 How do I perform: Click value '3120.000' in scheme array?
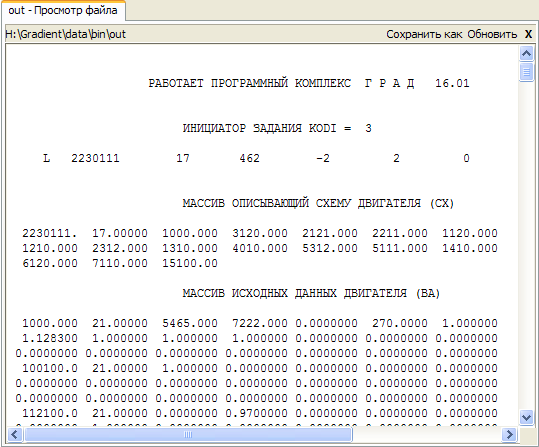[260, 233]
